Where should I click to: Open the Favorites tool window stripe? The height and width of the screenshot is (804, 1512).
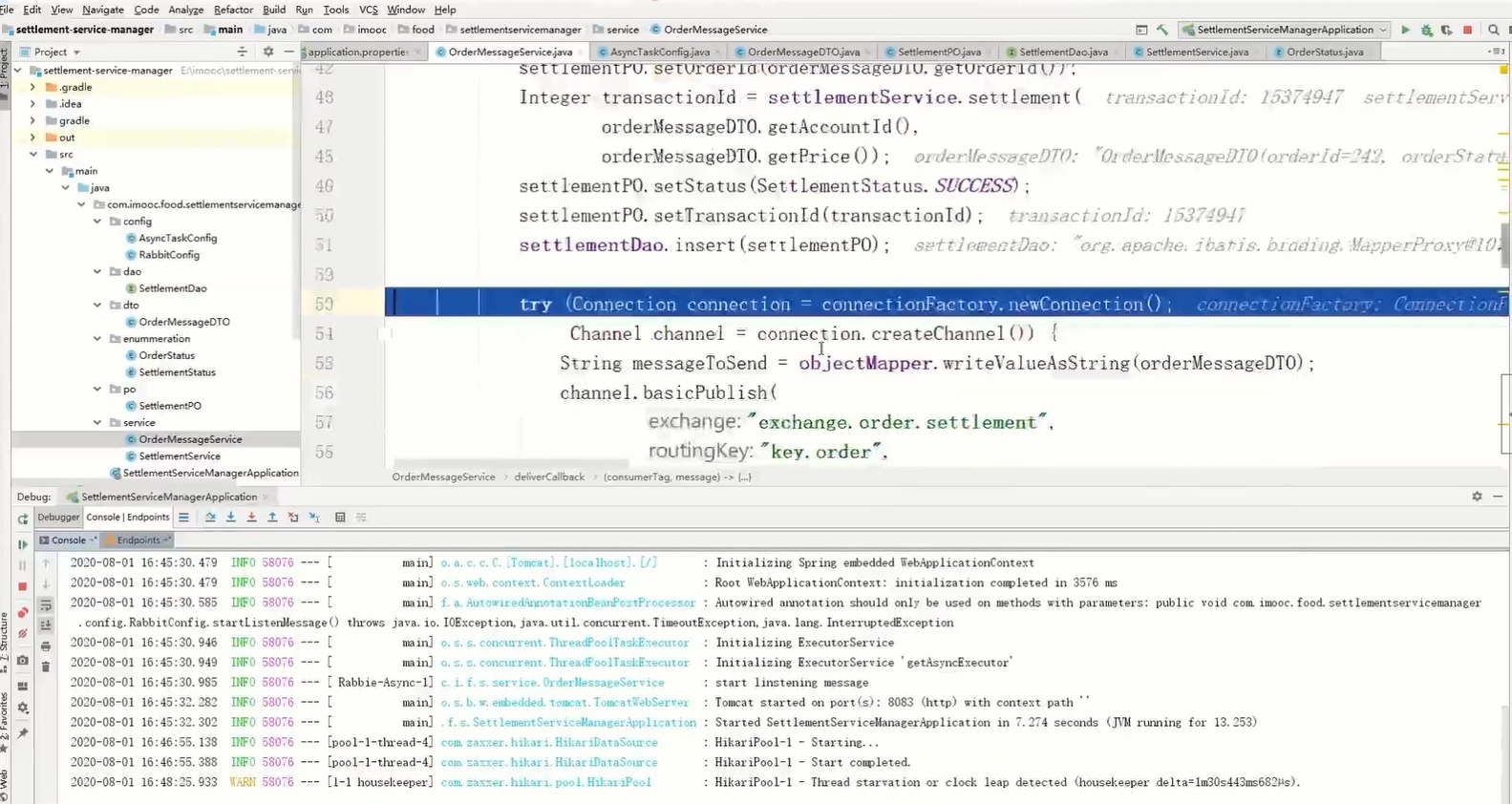pyautogui.click(x=5, y=721)
